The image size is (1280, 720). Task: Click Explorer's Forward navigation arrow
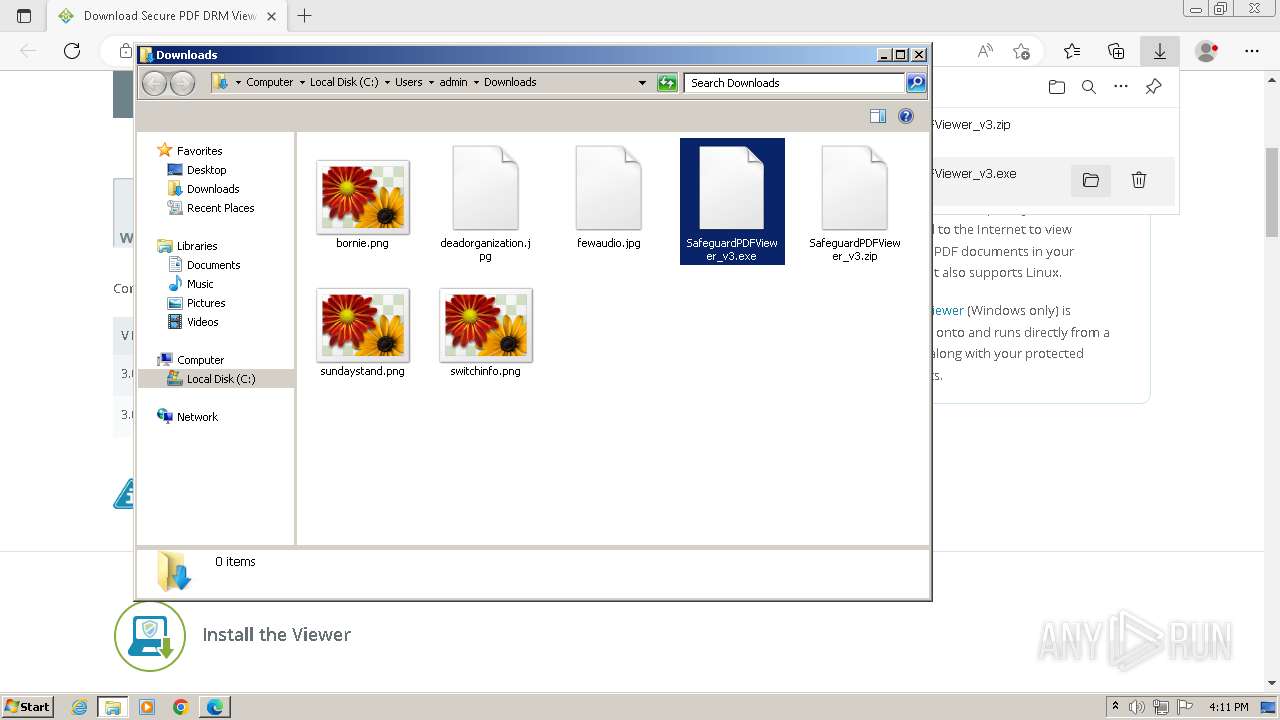tap(182, 84)
